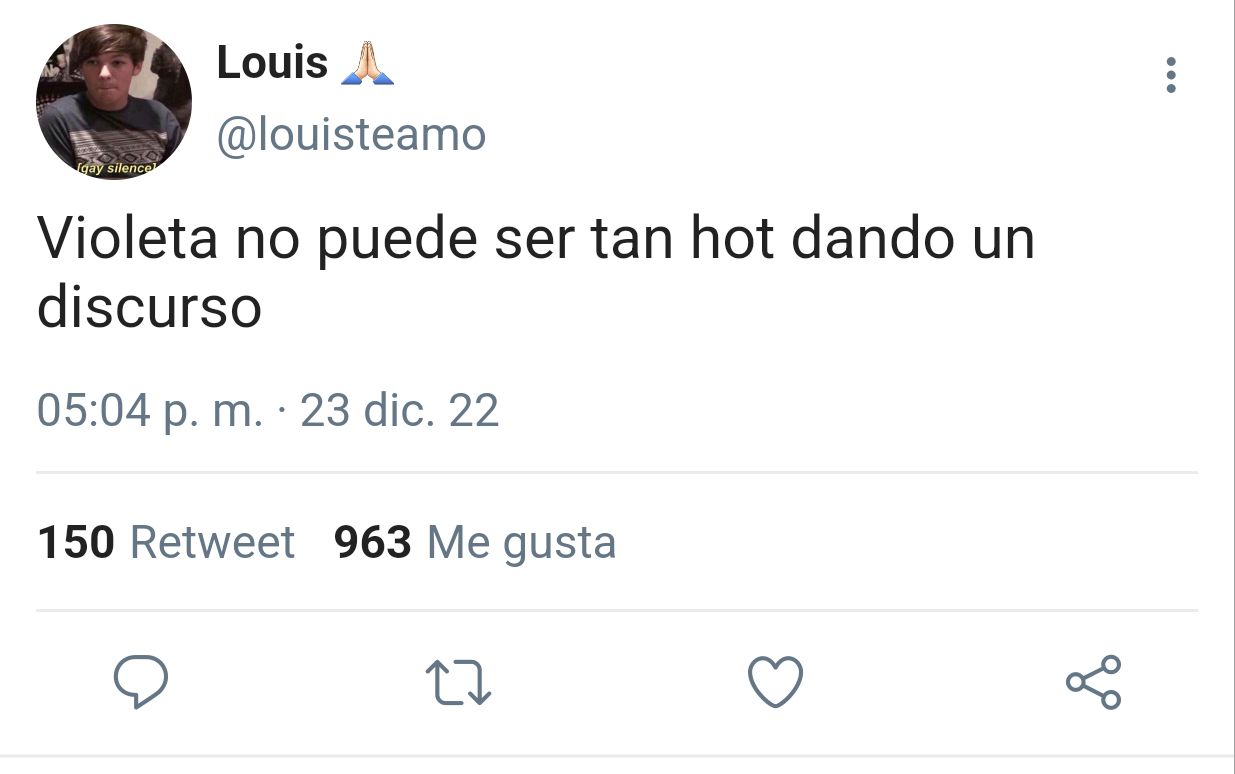Click the Me gusta label

point(522,544)
